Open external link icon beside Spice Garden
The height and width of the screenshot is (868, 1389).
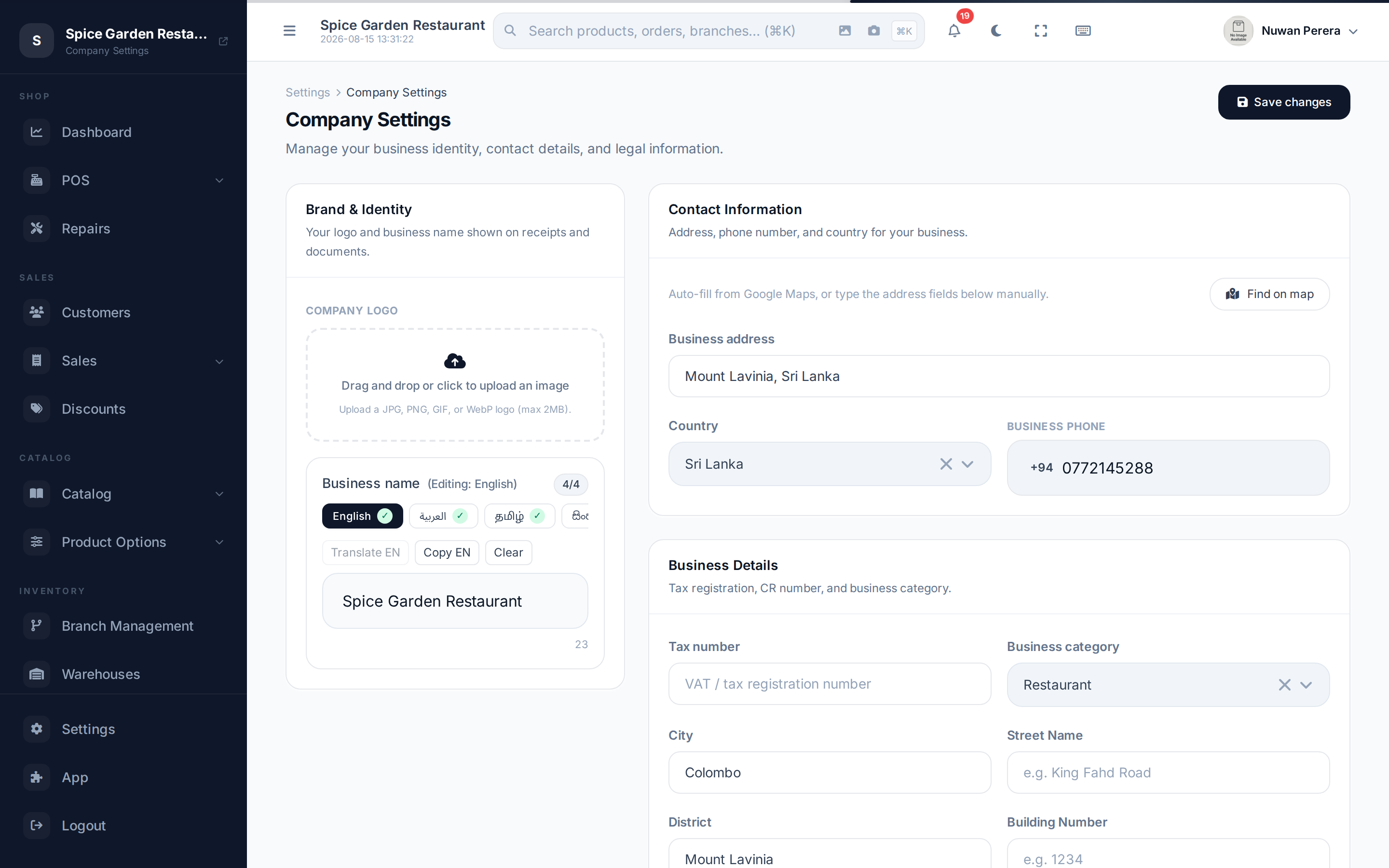[x=223, y=41]
